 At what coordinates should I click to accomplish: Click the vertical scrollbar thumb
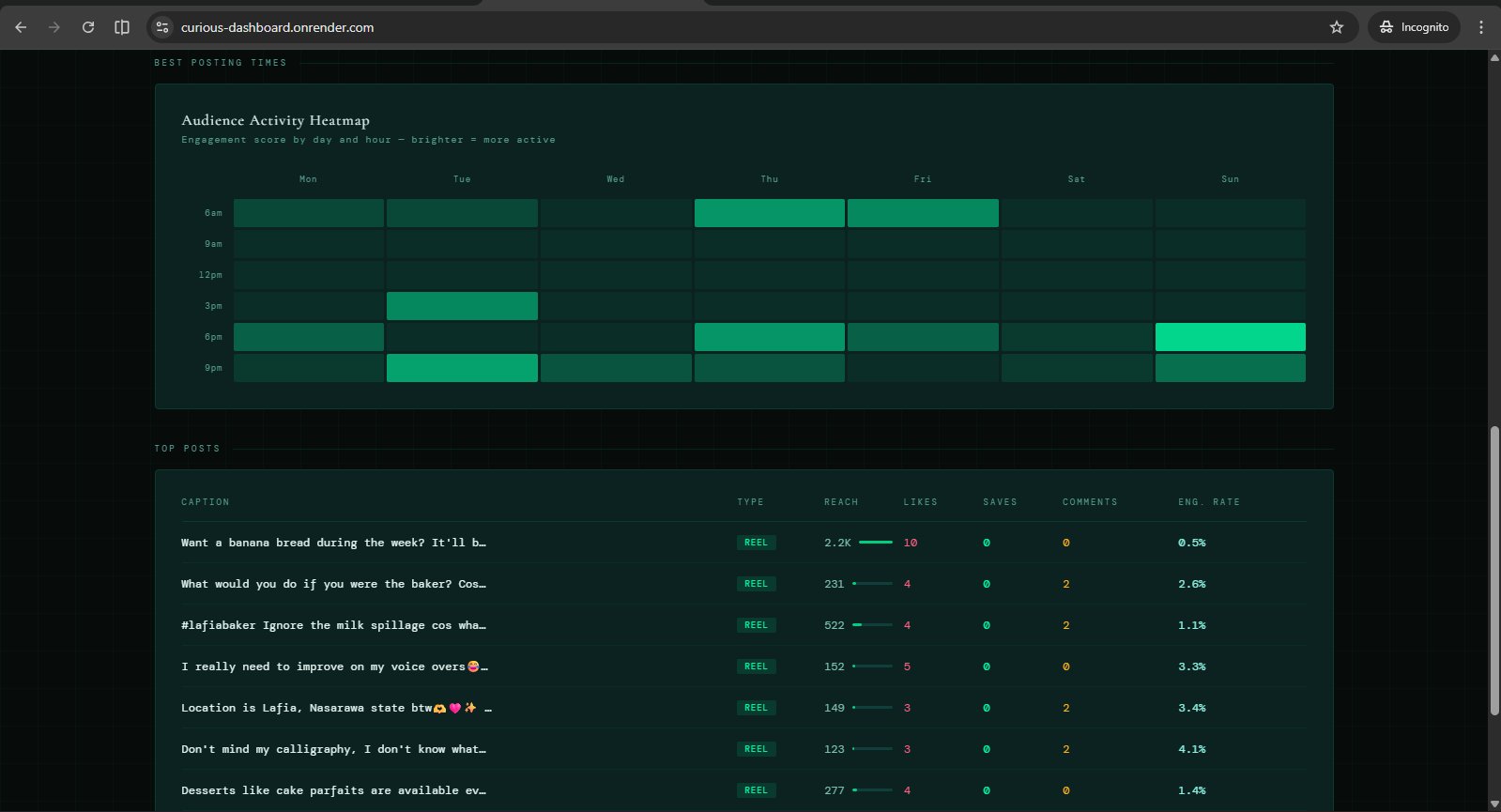(x=1494, y=572)
